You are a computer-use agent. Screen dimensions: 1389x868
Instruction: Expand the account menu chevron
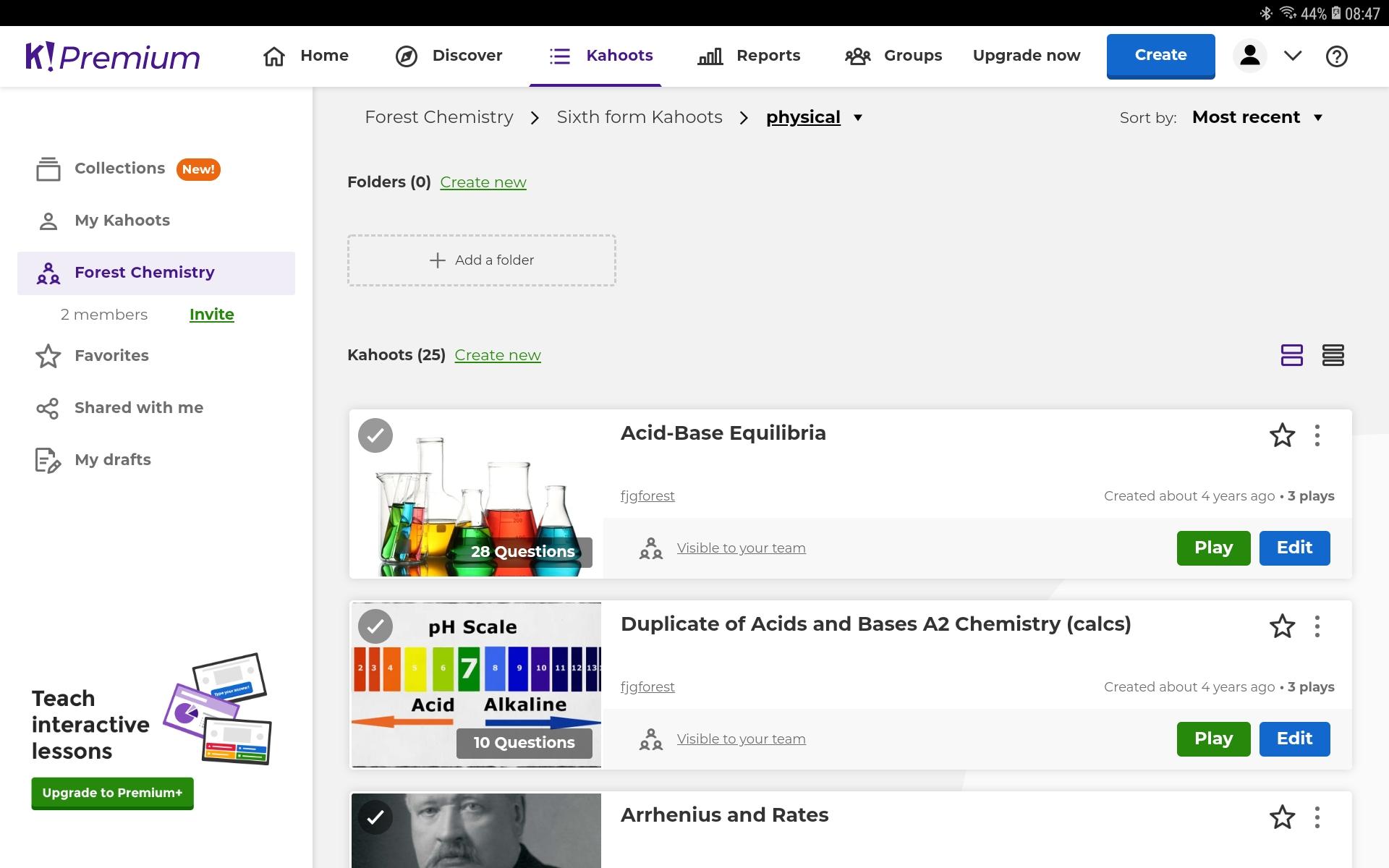[x=1293, y=56]
